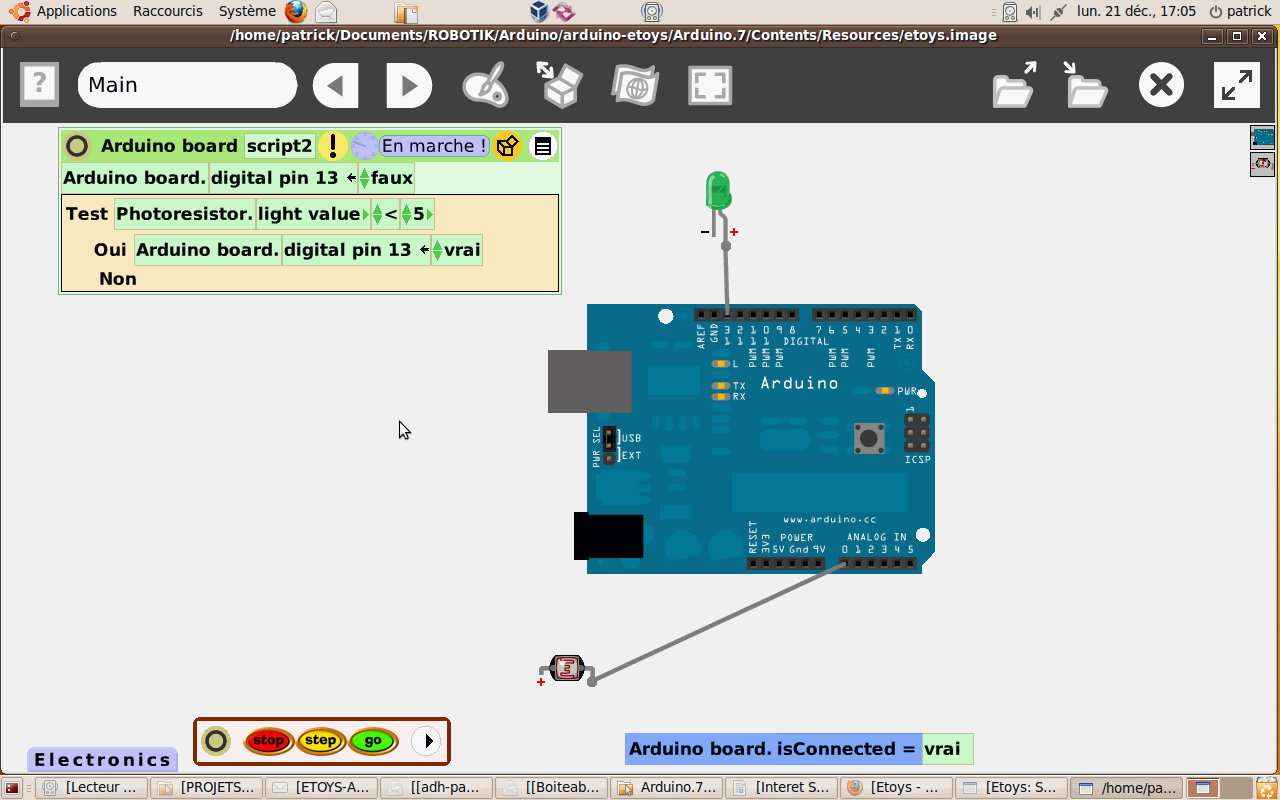The image size is (1280, 800).
Task: Open the Applications menu
Action: click(76, 11)
